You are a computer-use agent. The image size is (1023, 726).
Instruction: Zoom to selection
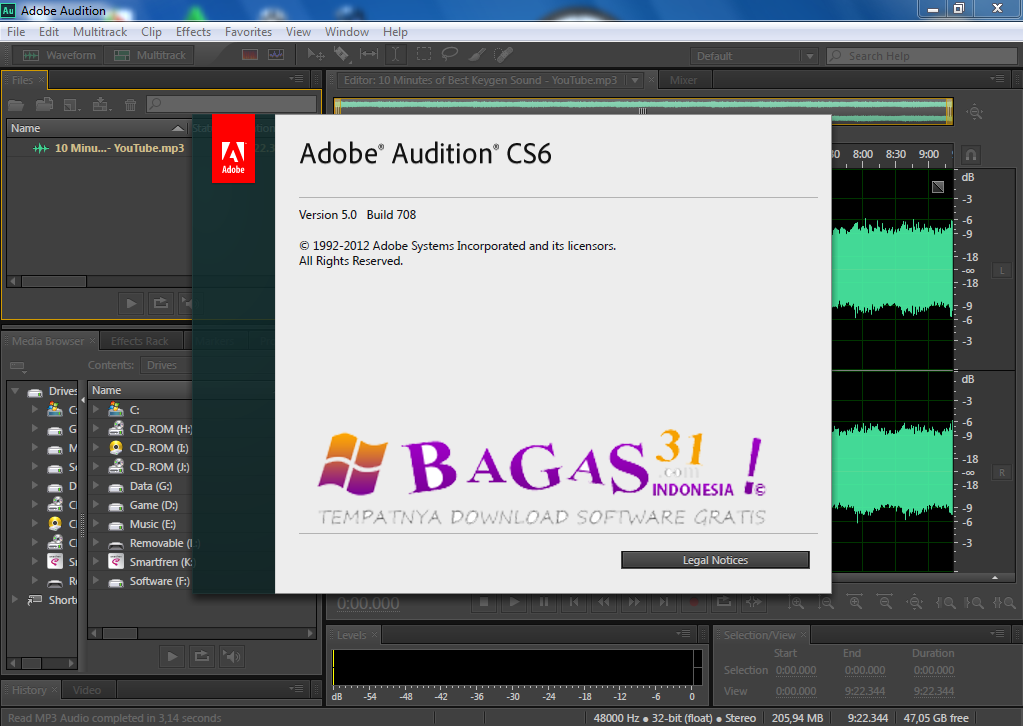[x=1004, y=603]
